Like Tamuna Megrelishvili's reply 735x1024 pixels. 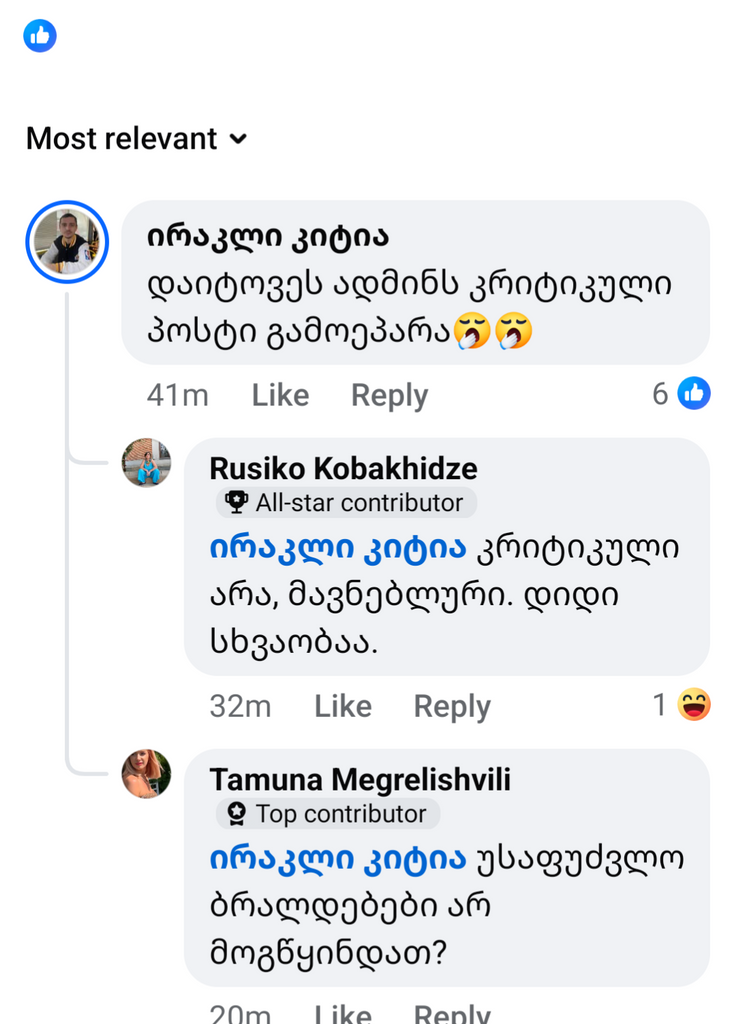[343, 1013]
